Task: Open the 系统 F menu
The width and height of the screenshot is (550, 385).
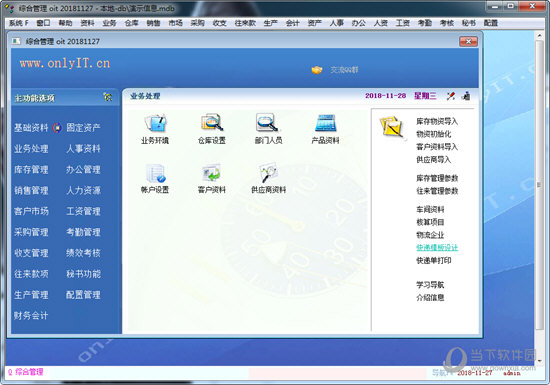Action: (19, 23)
